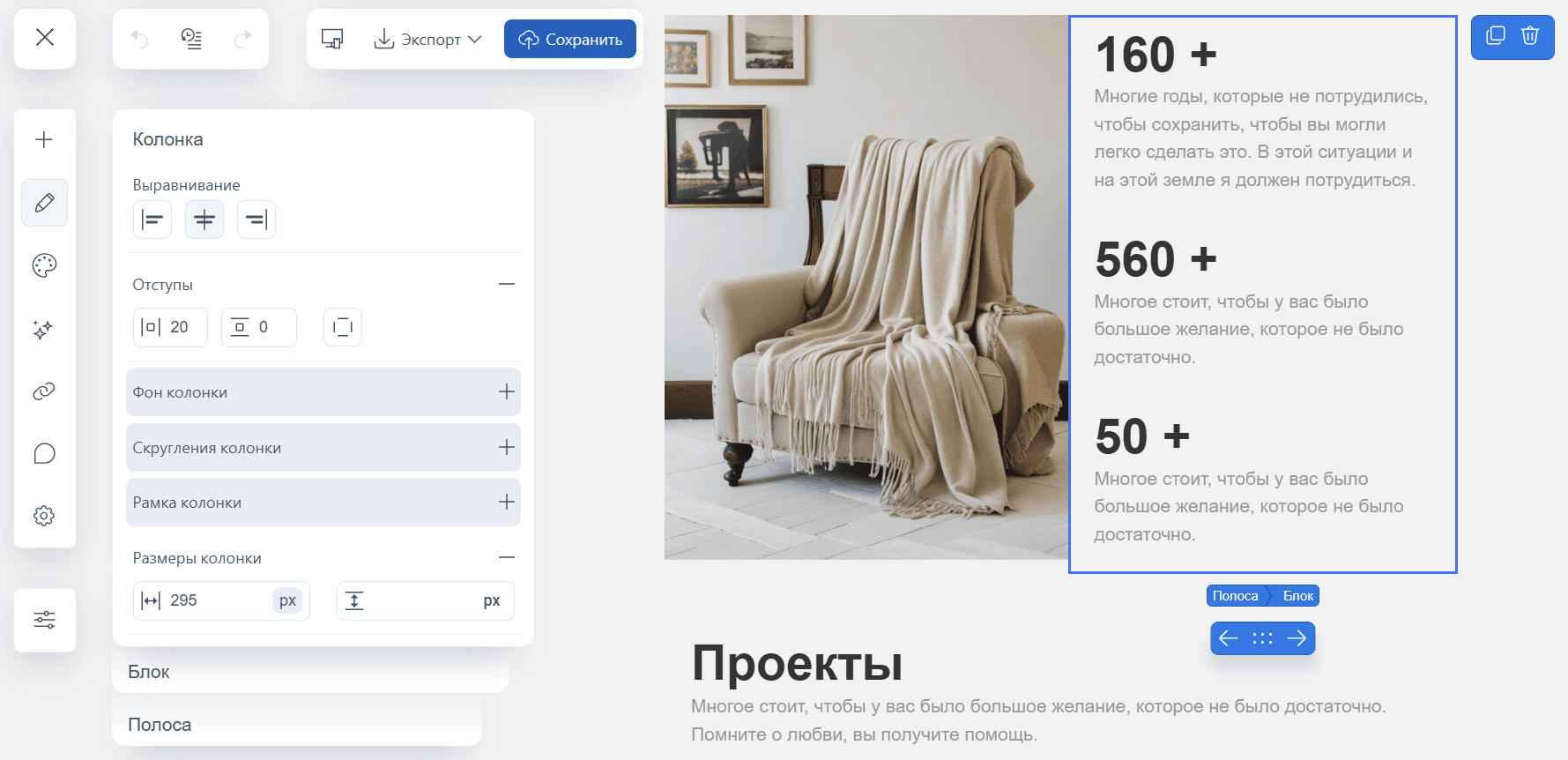This screenshot has width=1568, height=760.
Task: Select the 160 + heading
Action: tap(1156, 55)
